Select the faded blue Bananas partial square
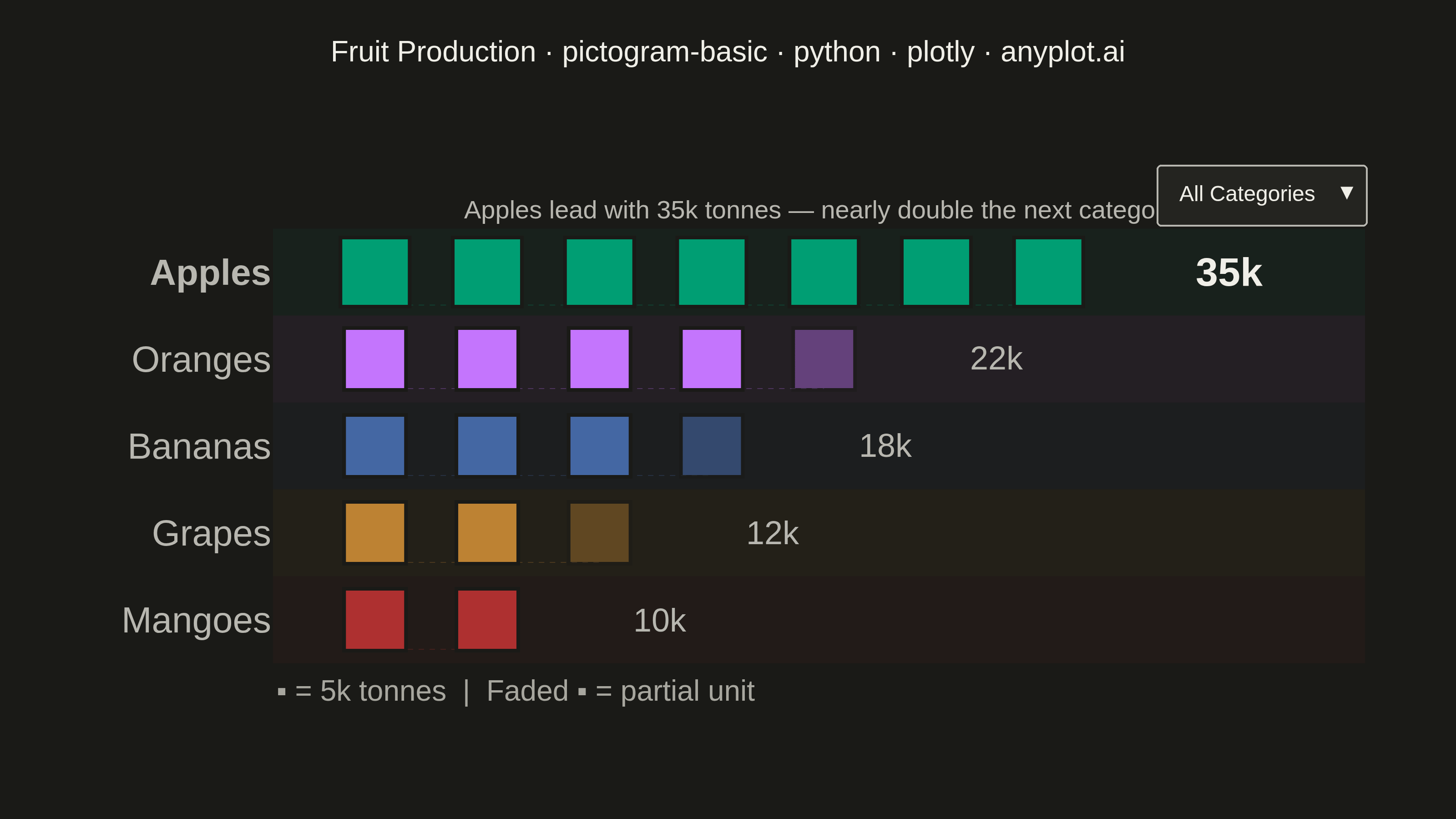 coord(712,446)
